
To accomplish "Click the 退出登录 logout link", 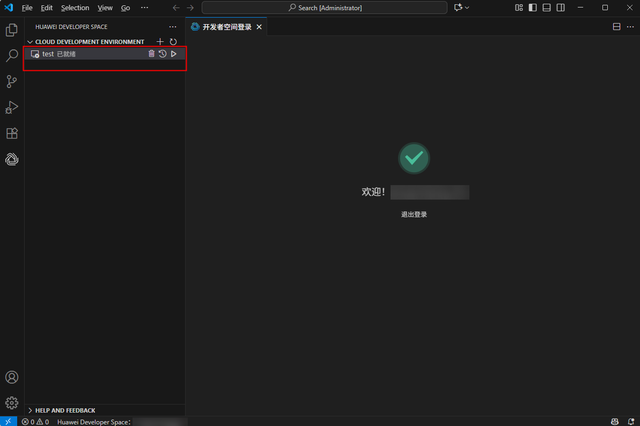I will tap(414, 214).
